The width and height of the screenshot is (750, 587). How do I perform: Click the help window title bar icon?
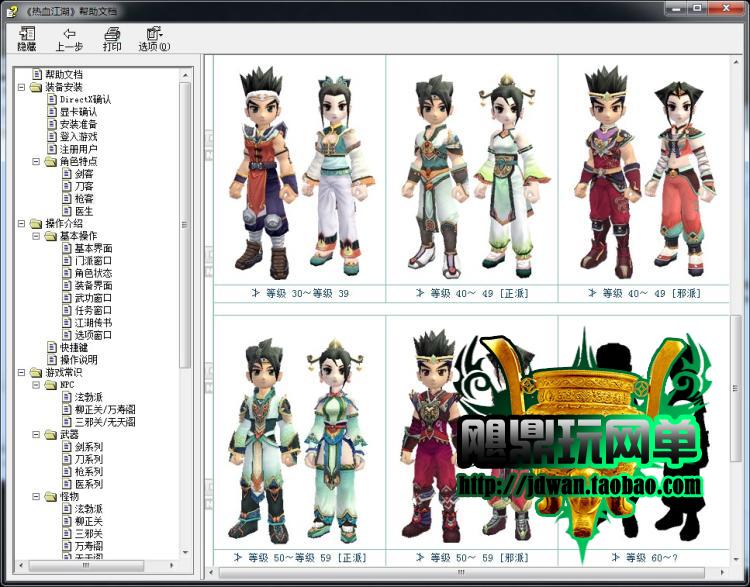pyautogui.click(x=12, y=11)
